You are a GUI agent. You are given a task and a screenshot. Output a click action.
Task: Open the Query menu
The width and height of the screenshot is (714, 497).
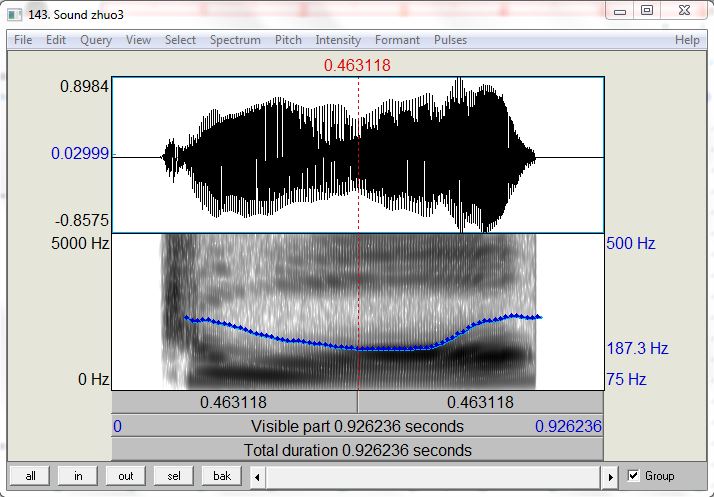click(x=96, y=40)
